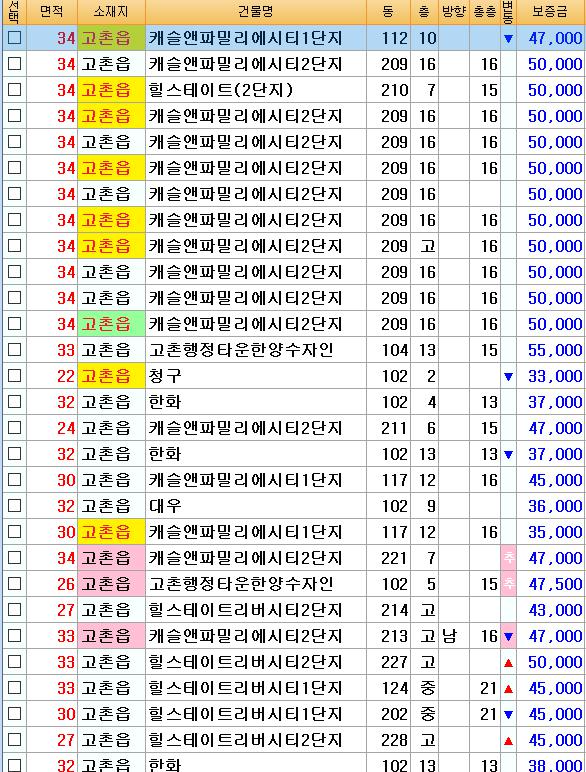Select the 힐스테이트(2단지) building name
This screenshot has height=772, width=586.
221,90
